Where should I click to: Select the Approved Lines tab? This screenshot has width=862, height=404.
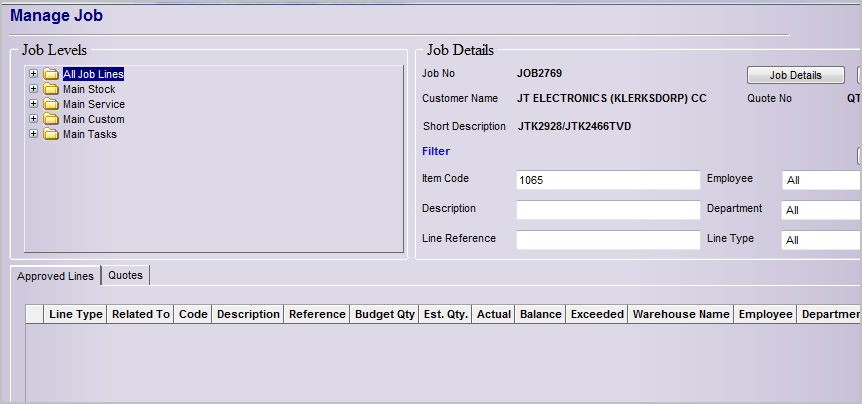56,276
